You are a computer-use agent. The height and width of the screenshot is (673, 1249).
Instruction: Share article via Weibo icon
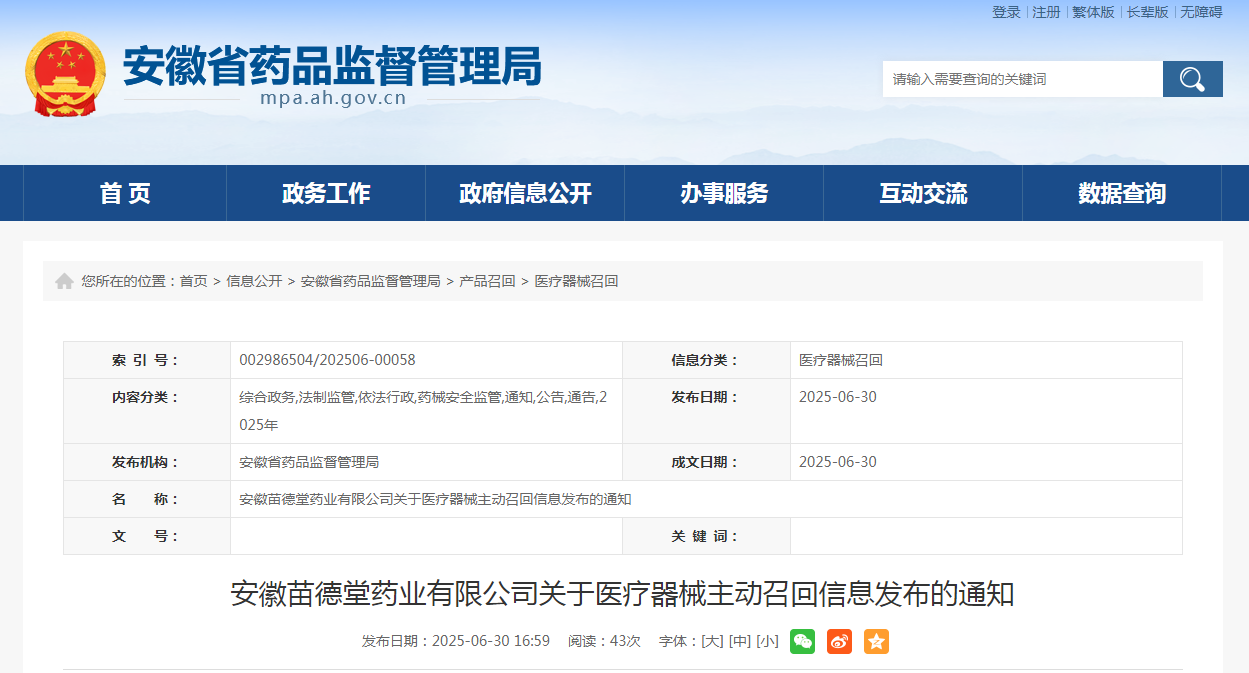[x=839, y=641]
